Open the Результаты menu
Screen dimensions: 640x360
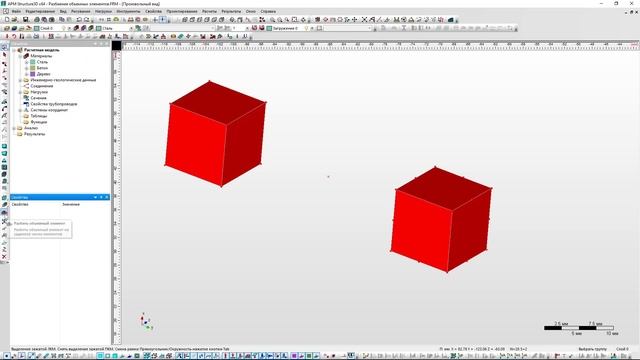[231, 11]
